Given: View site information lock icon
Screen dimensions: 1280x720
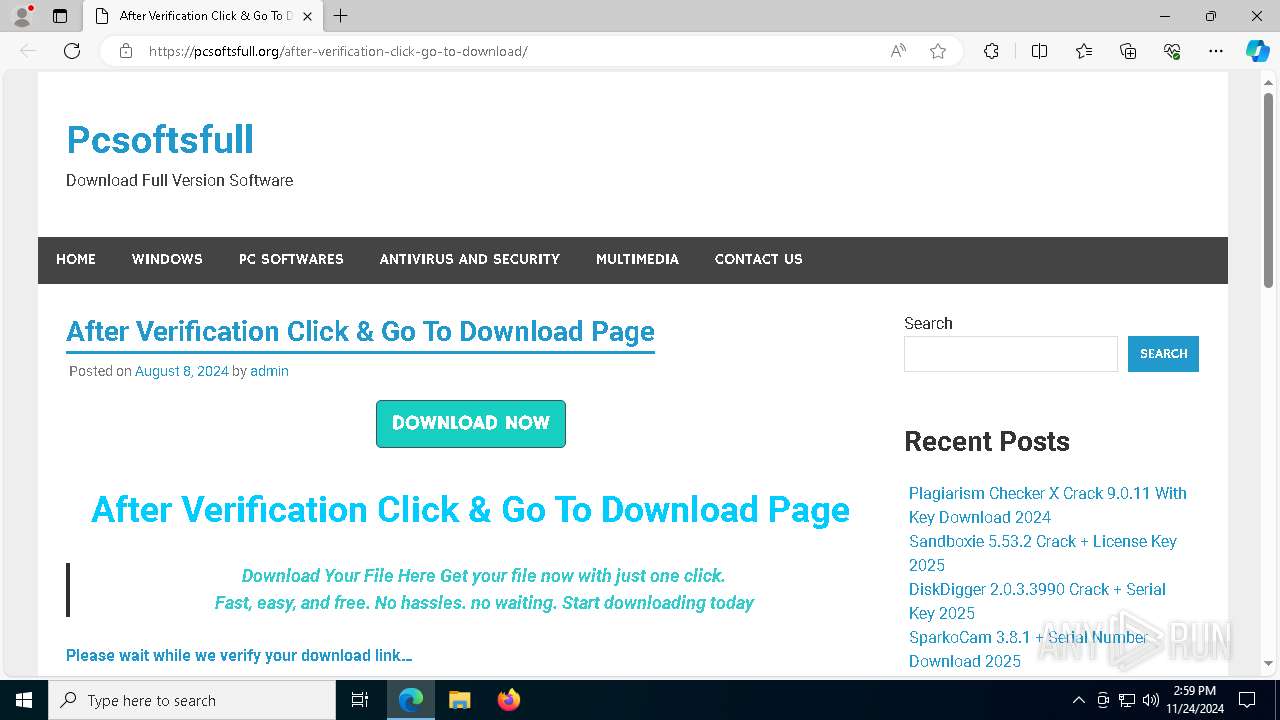Looking at the screenshot, I should coord(126,51).
